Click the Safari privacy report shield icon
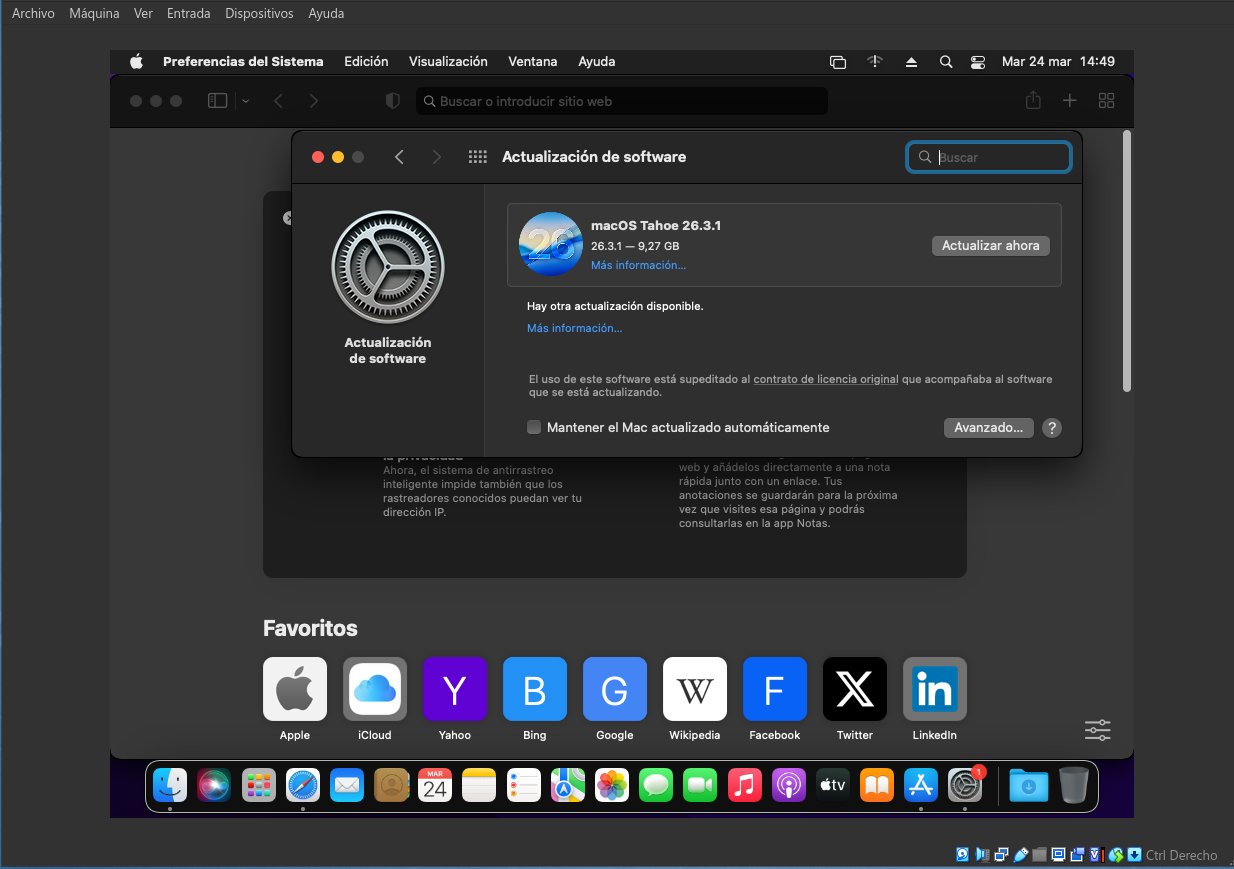 (393, 101)
